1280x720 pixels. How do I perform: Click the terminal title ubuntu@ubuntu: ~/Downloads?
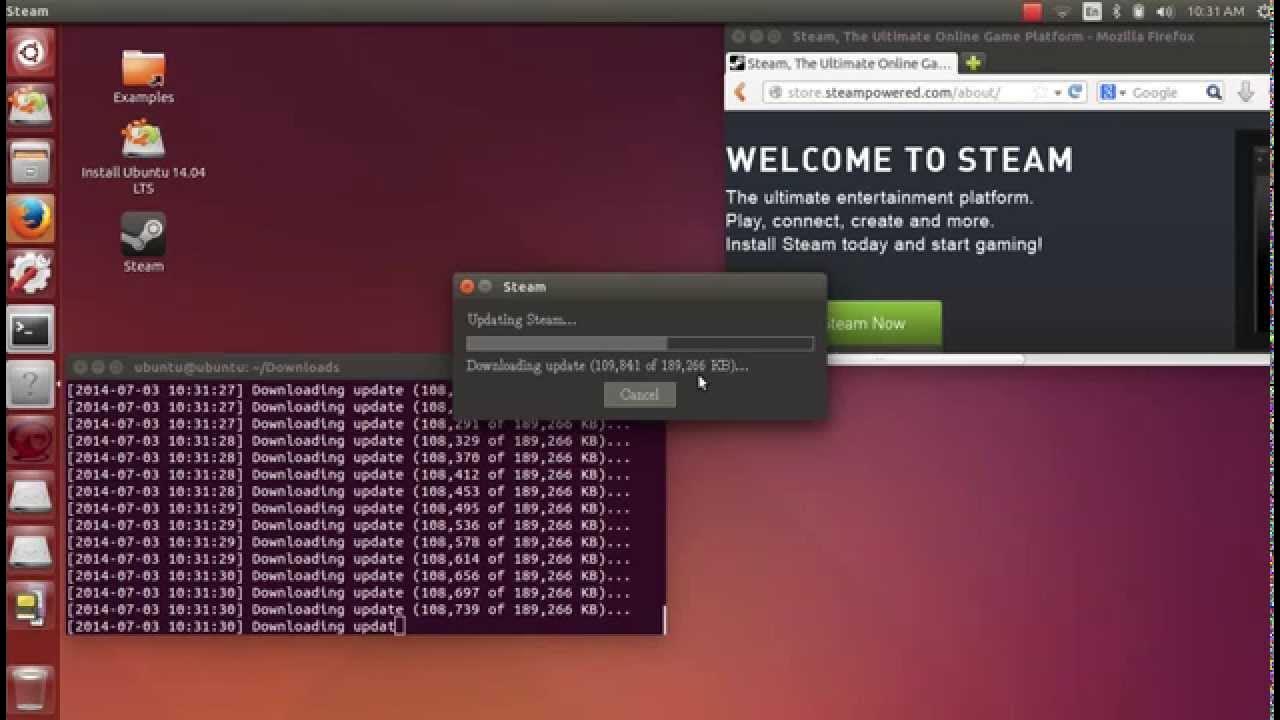237,367
